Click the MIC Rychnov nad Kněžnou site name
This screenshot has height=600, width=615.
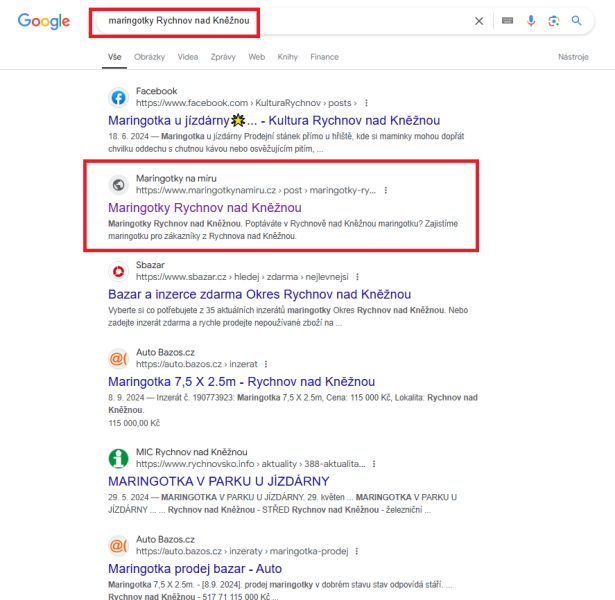[x=192, y=452]
